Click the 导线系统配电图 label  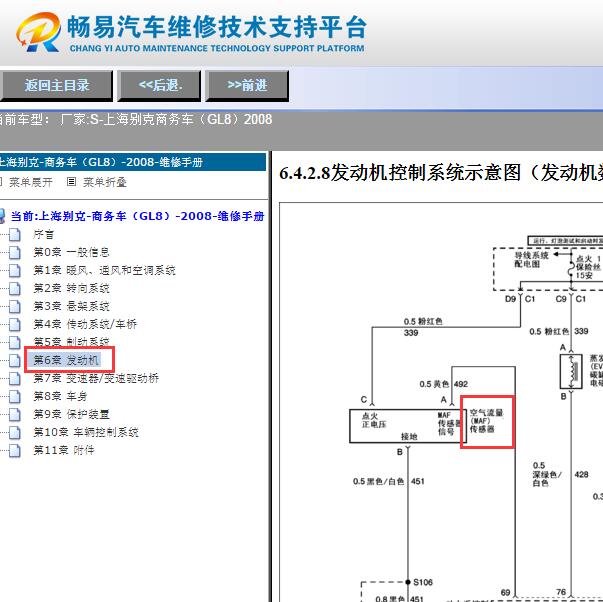531,260
